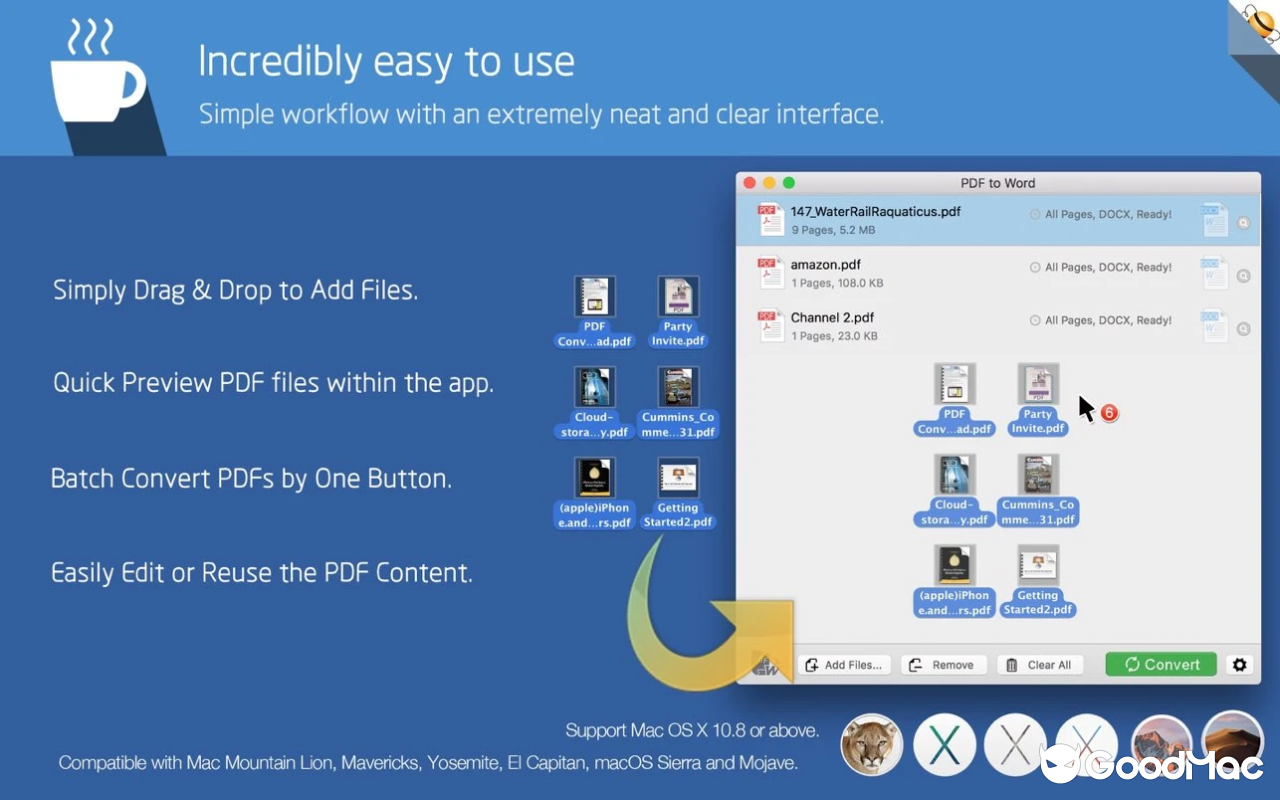Click the Yosemite X icon

(x=1015, y=745)
